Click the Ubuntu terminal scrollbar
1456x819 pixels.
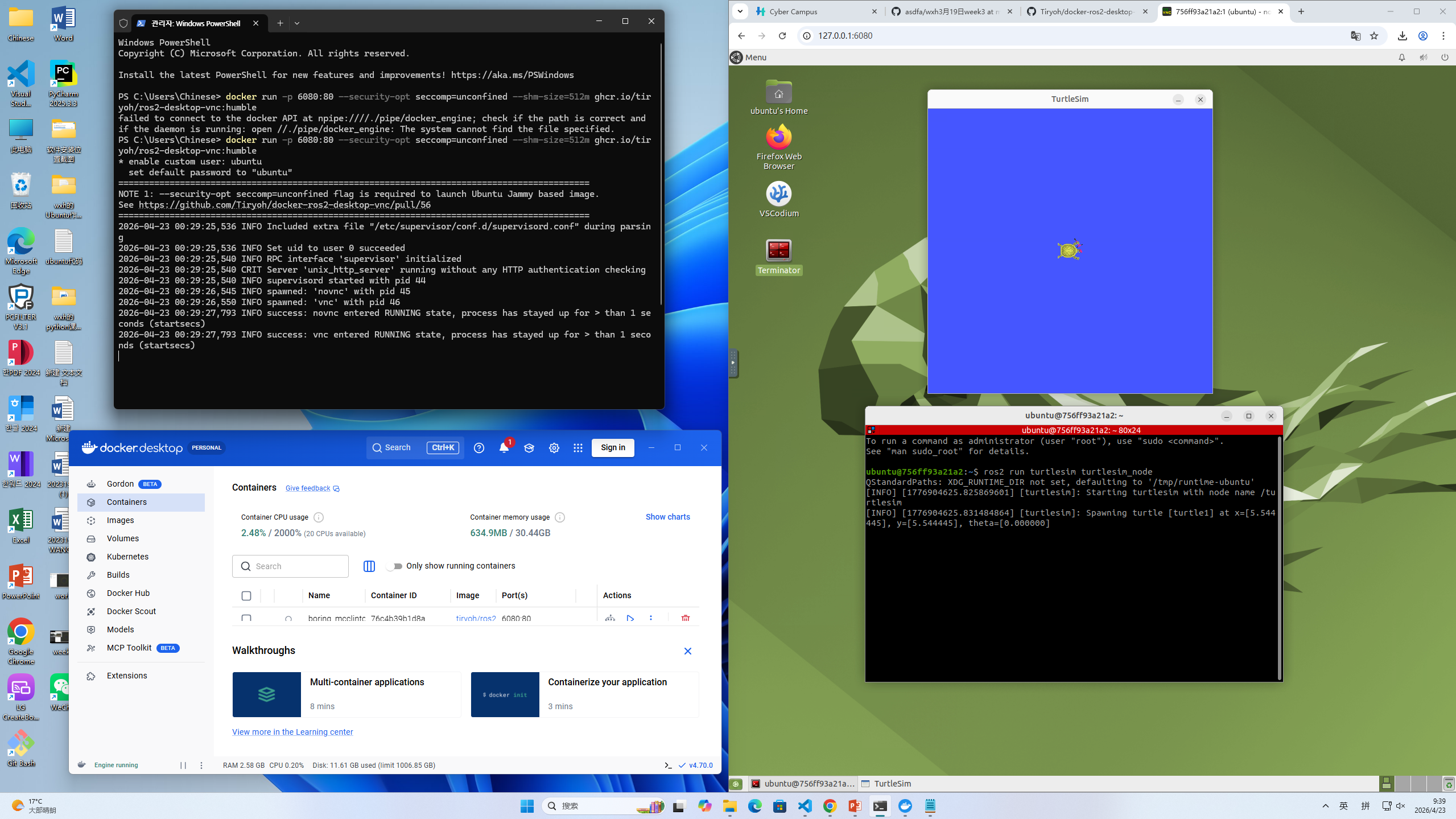point(1280,558)
